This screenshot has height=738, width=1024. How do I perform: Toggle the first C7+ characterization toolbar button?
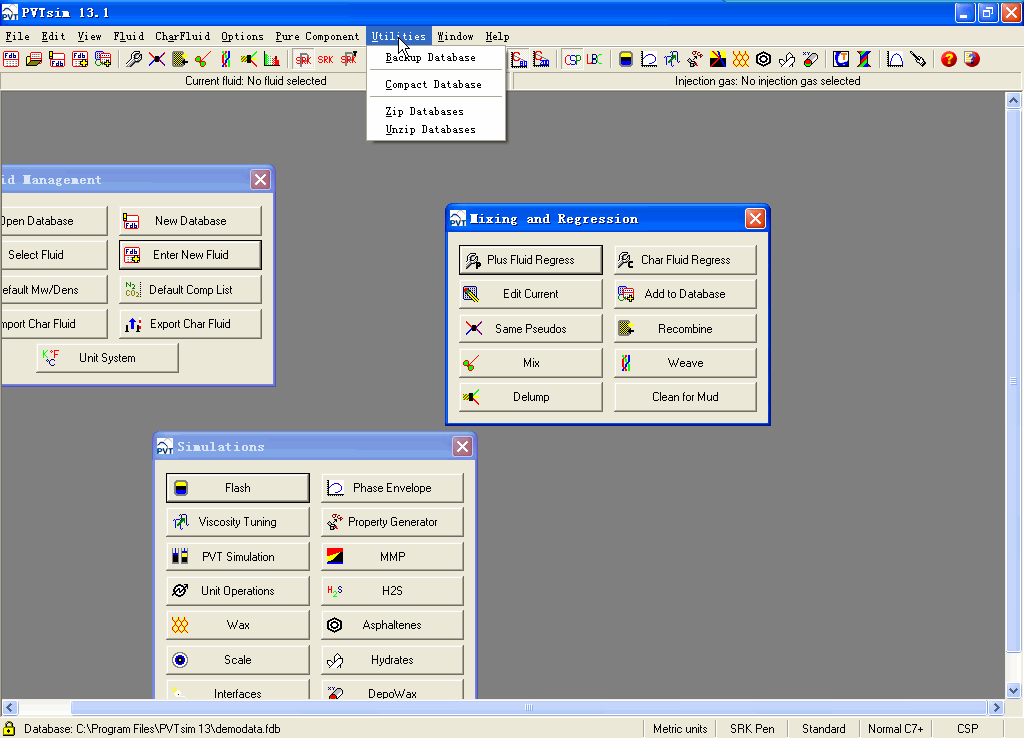(519, 59)
